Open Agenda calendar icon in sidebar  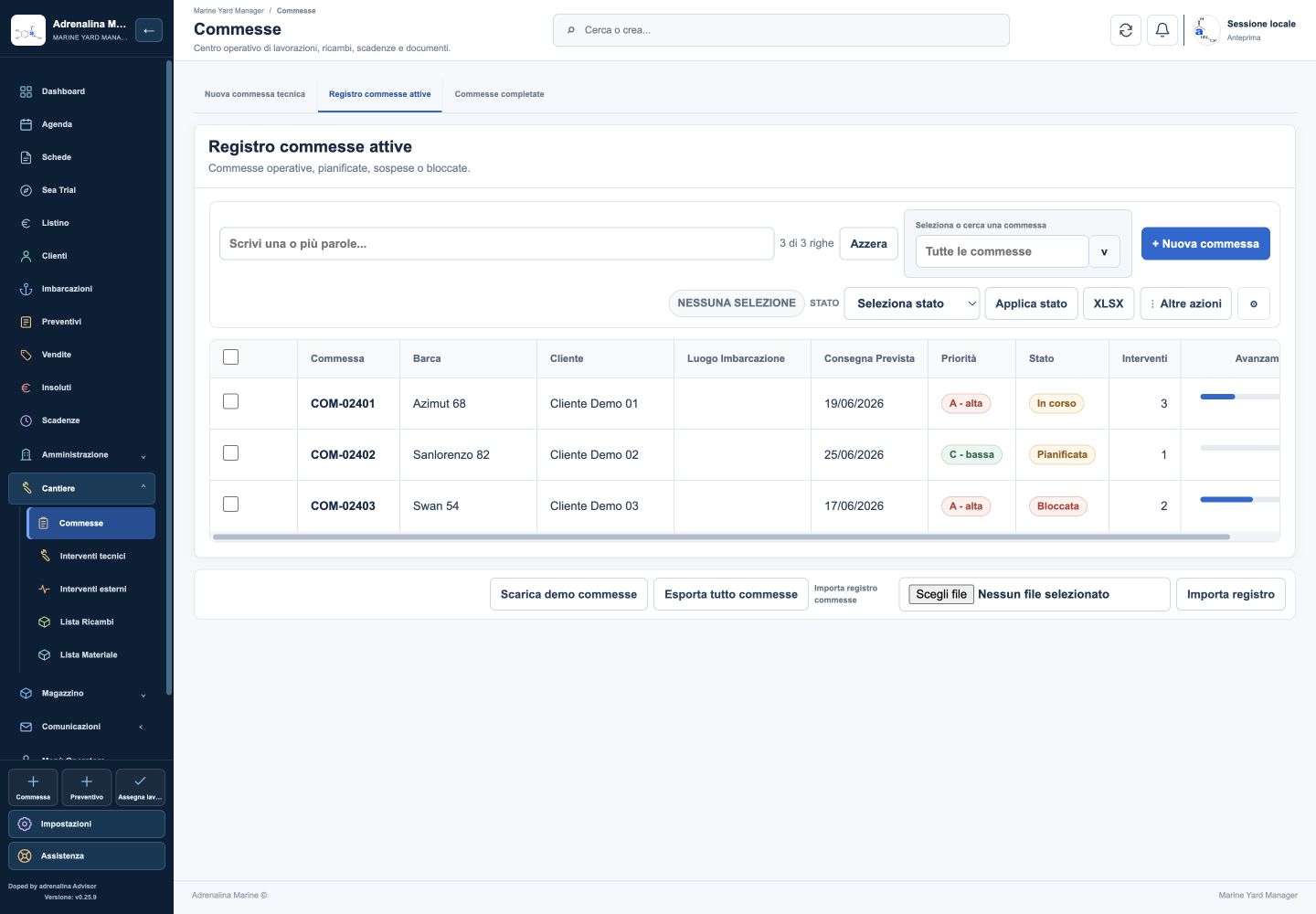point(26,124)
